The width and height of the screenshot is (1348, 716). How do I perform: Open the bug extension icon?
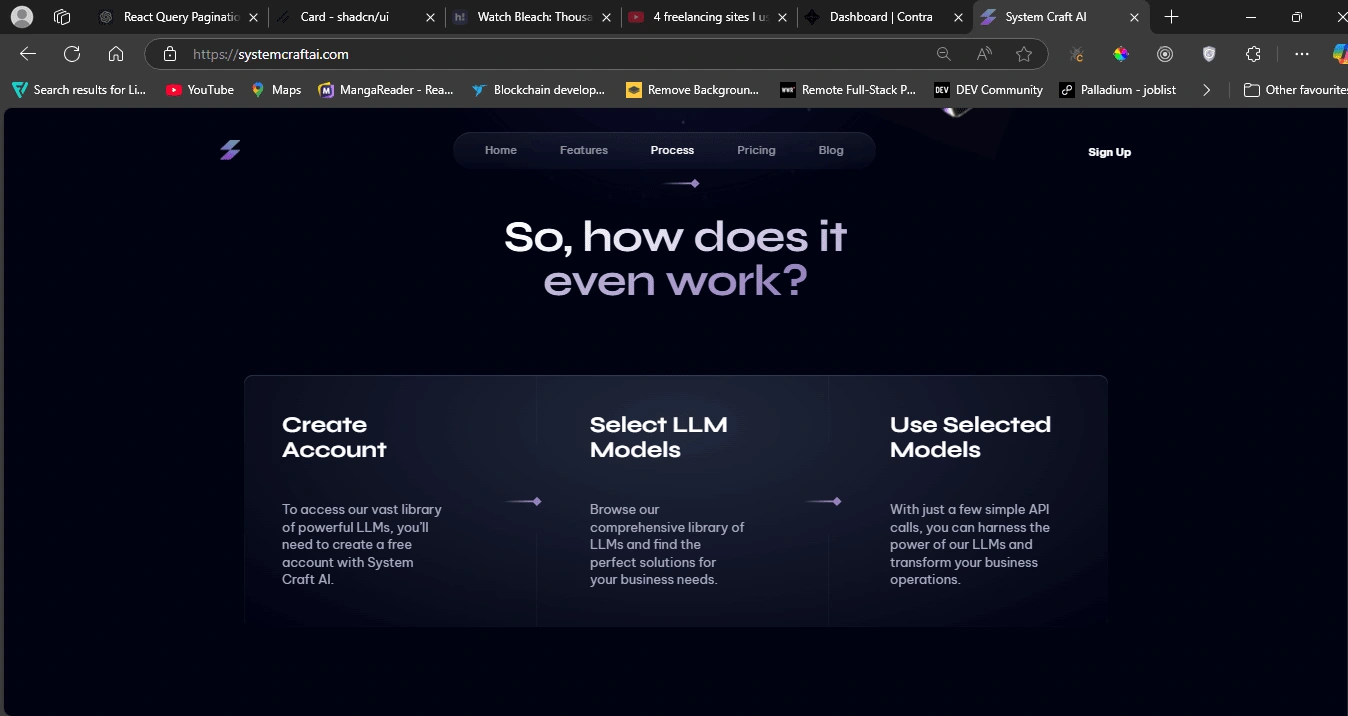(1077, 54)
